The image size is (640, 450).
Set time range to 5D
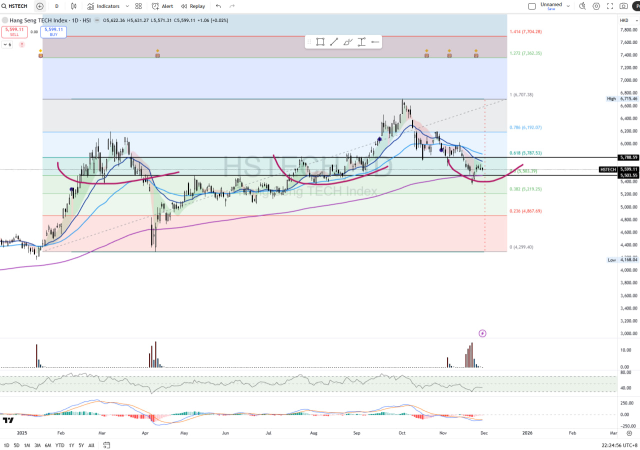pos(16,445)
